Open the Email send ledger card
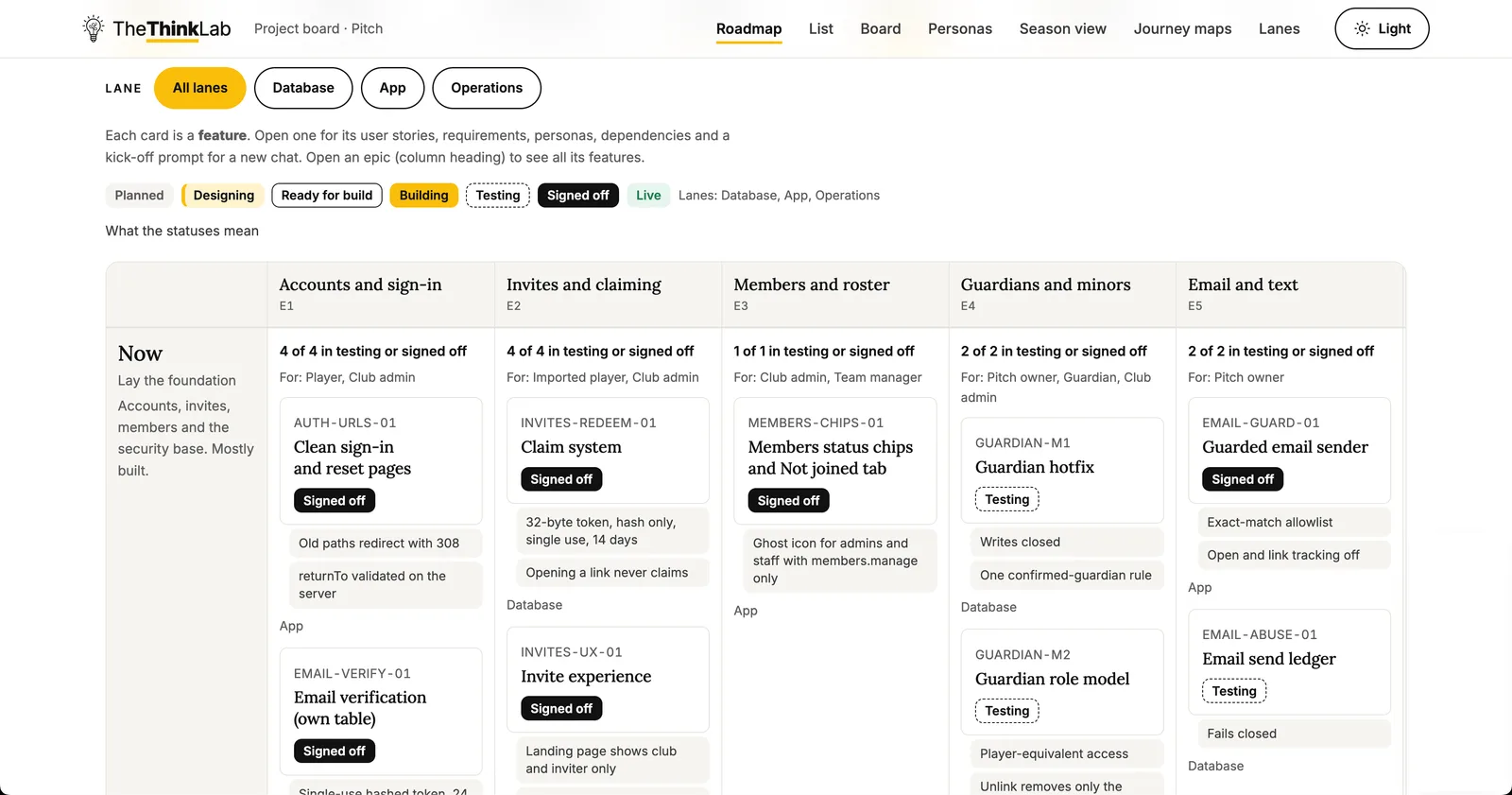Screen dimensions: 1512x795 point(1289,662)
